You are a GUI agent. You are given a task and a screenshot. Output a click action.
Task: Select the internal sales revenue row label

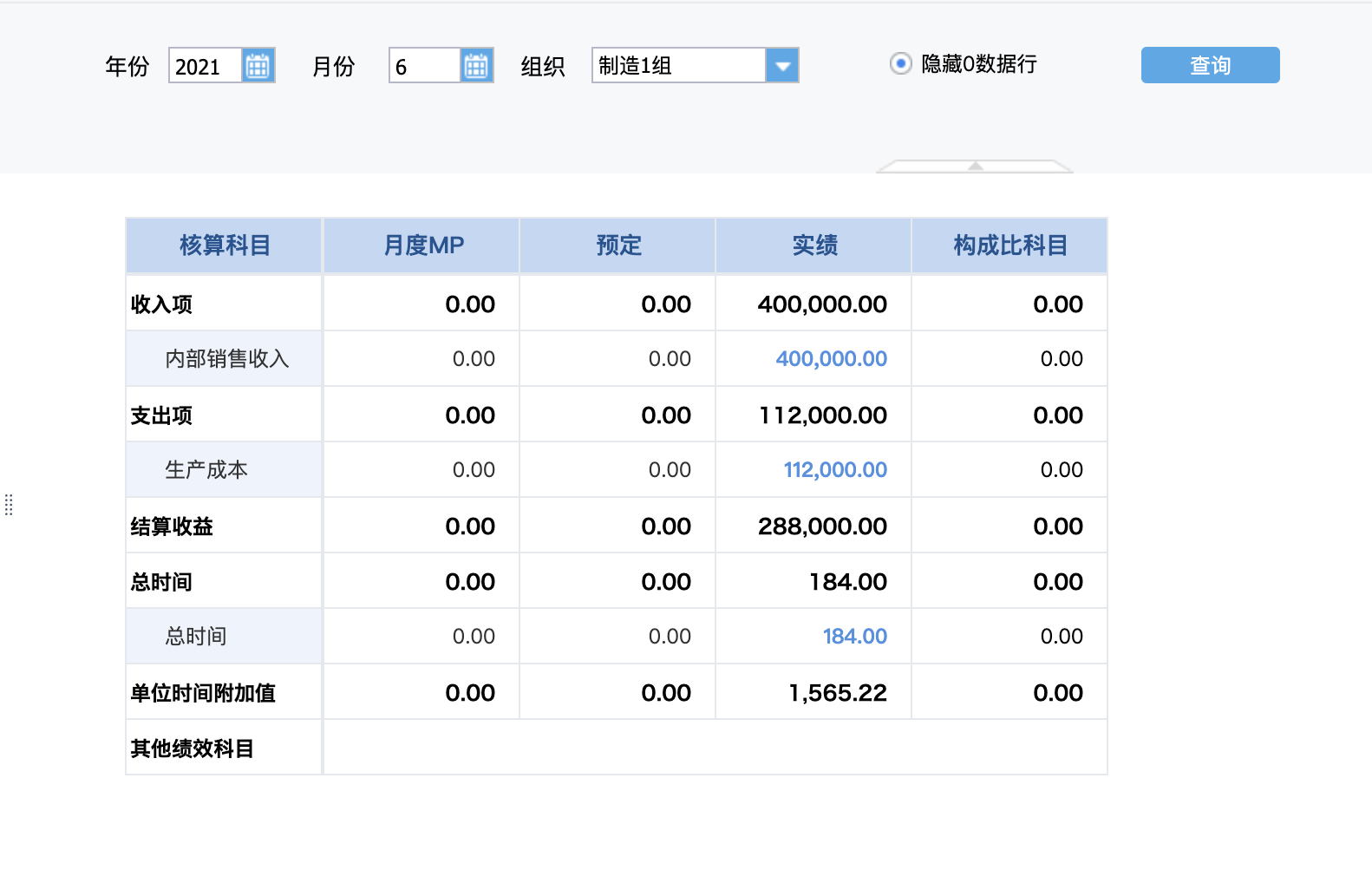(x=226, y=359)
